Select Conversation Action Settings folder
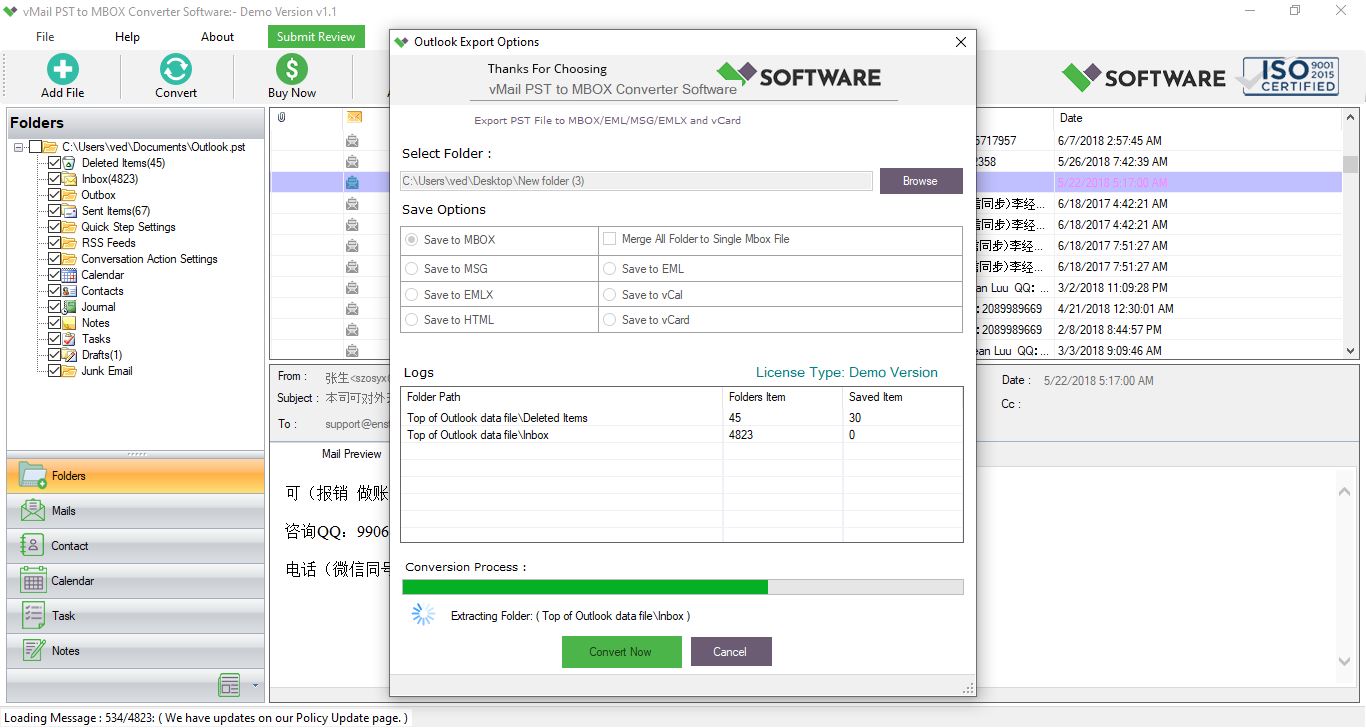Viewport: 1366px width, 728px height. [x=149, y=259]
